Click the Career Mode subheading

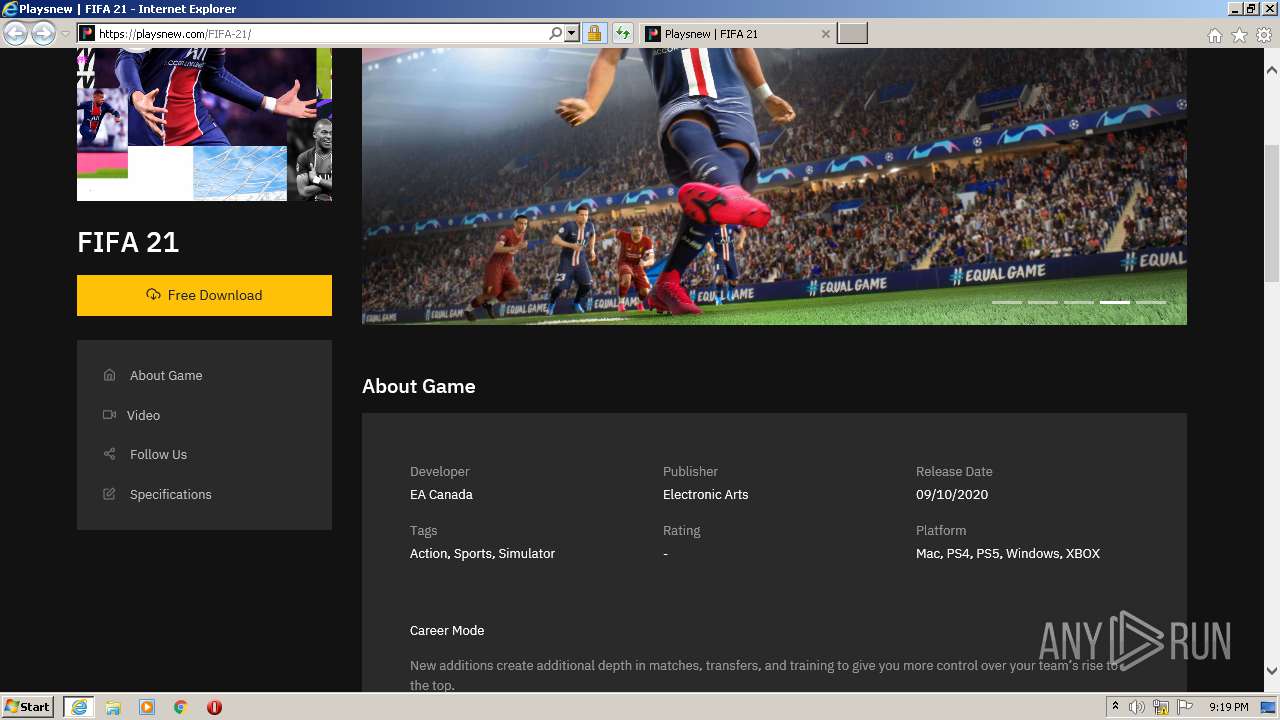coord(447,630)
